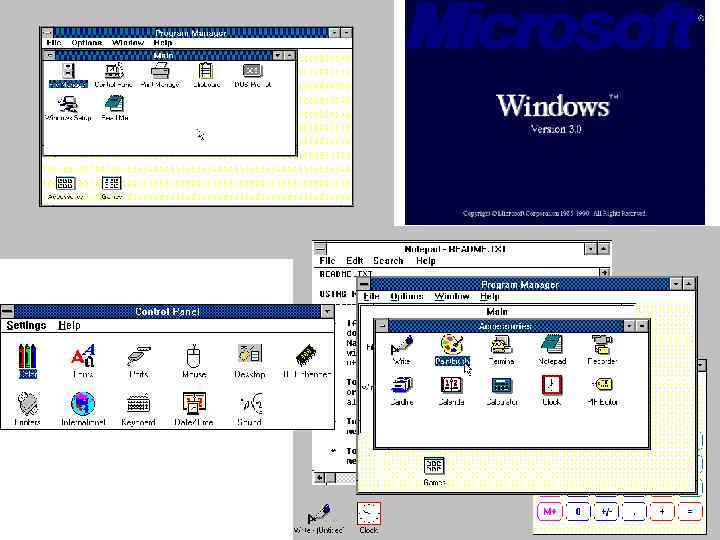Open Settings menu in Control Panel
This screenshot has width=720, height=540.
pos(26,325)
